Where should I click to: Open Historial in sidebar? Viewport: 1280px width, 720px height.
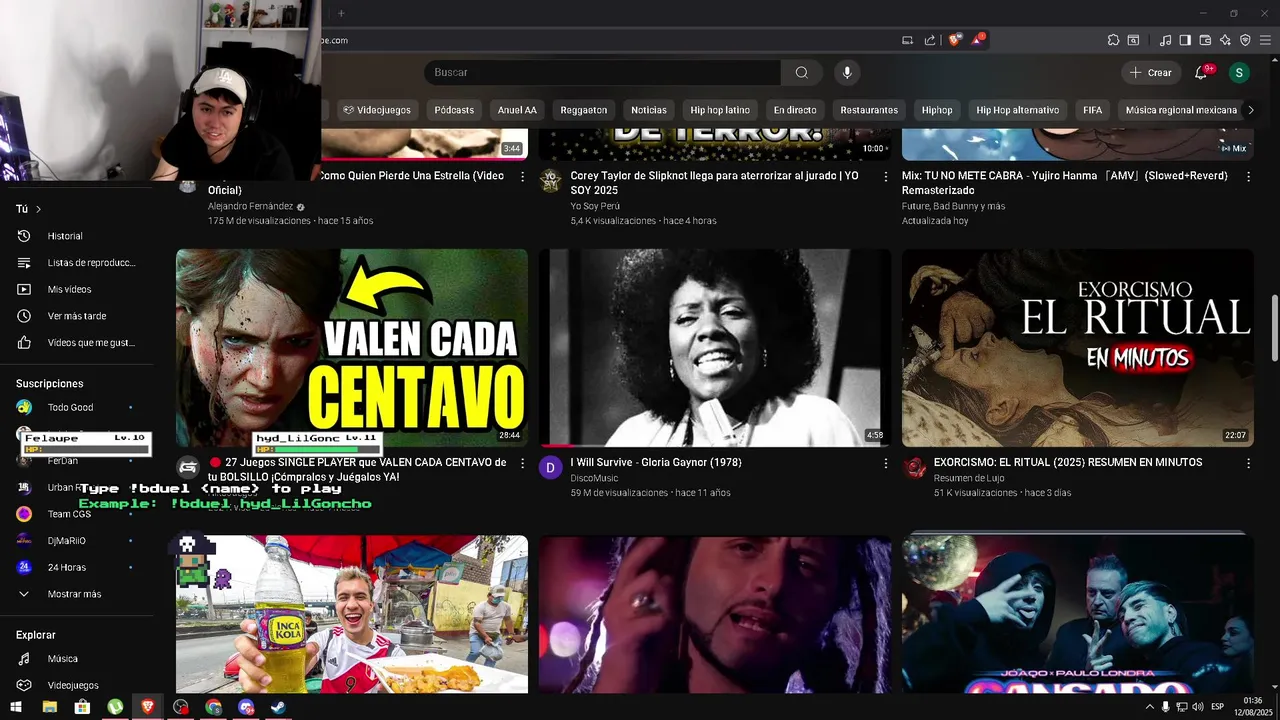coord(77,236)
